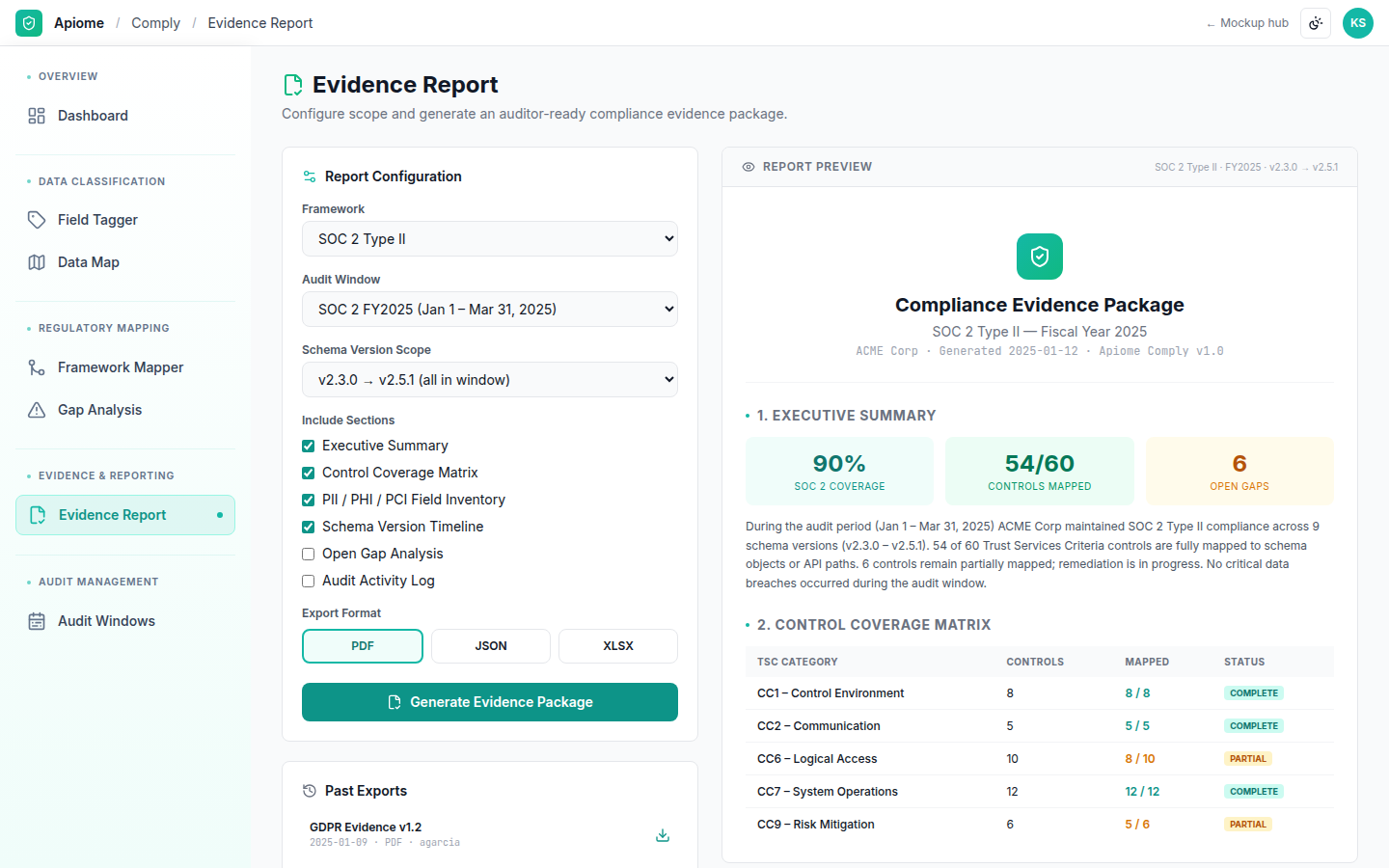1389x868 pixels.
Task: Click the green shield badge in preview
Action: tap(1040, 257)
